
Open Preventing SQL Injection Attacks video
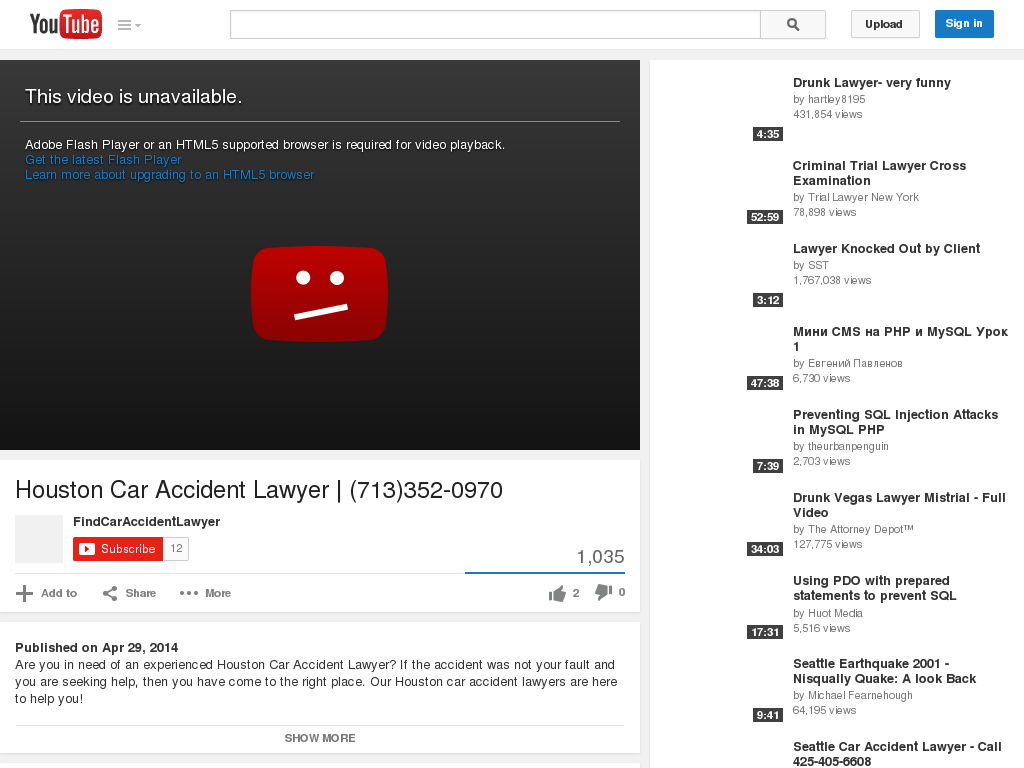pos(895,422)
